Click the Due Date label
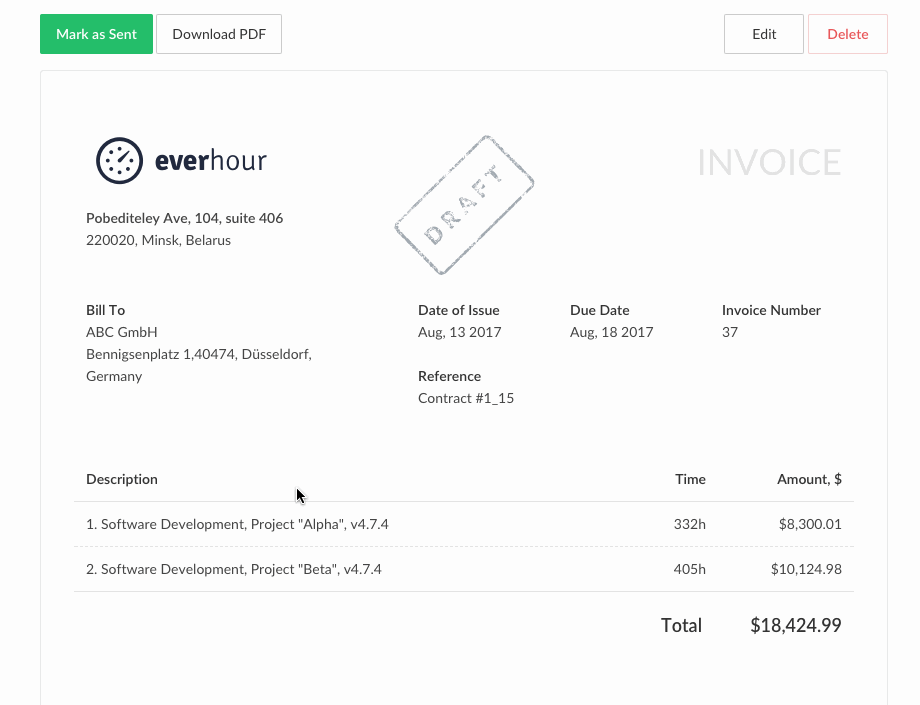 click(x=600, y=310)
